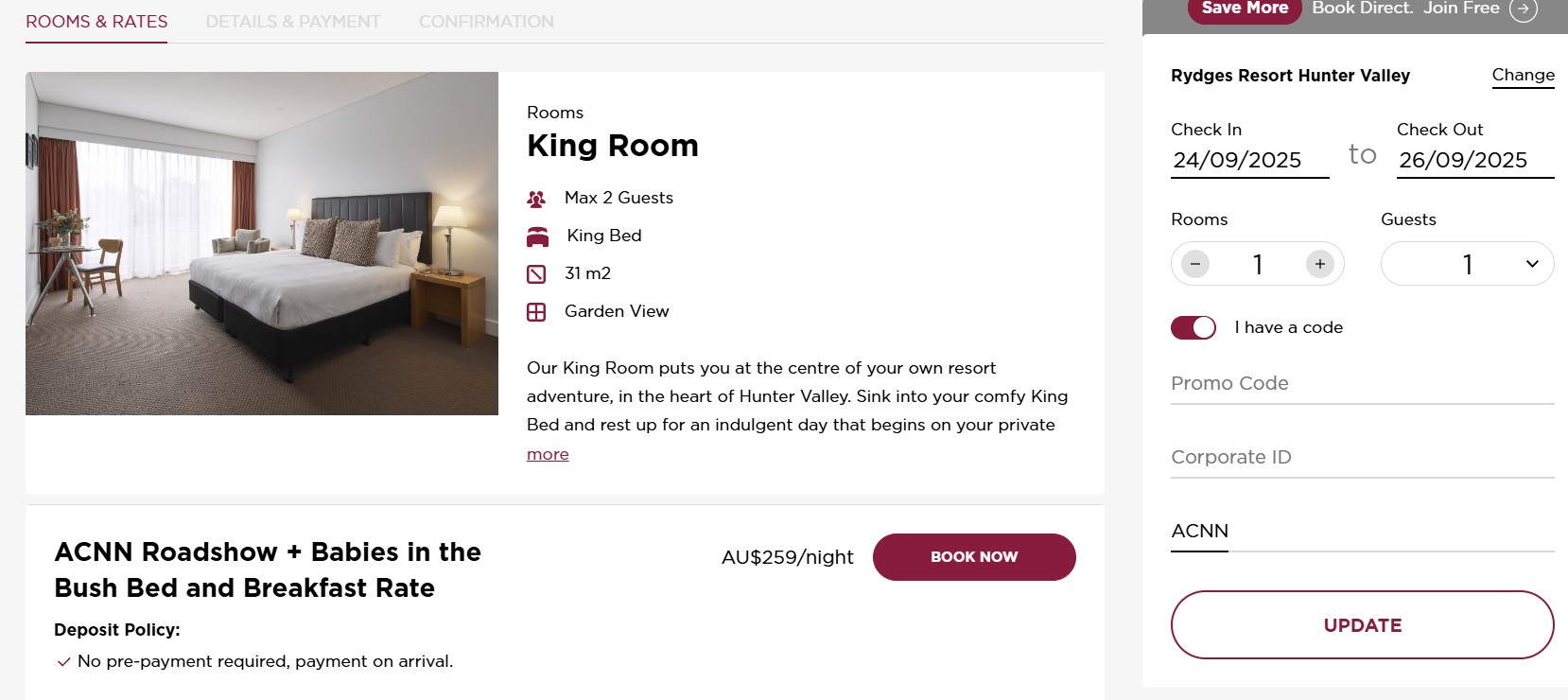Image resolution: width=1568 pixels, height=700 pixels.
Task: Click the Promo Code input field
Action: (1362, 383)
